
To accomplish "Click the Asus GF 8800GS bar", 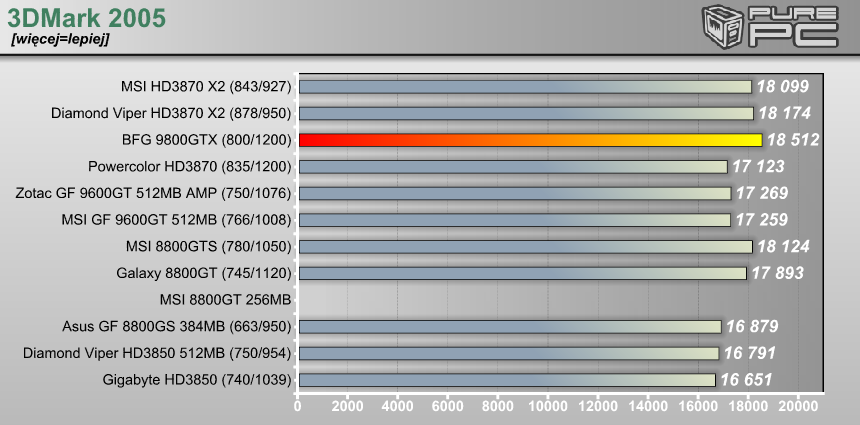I will pos(510,327).
